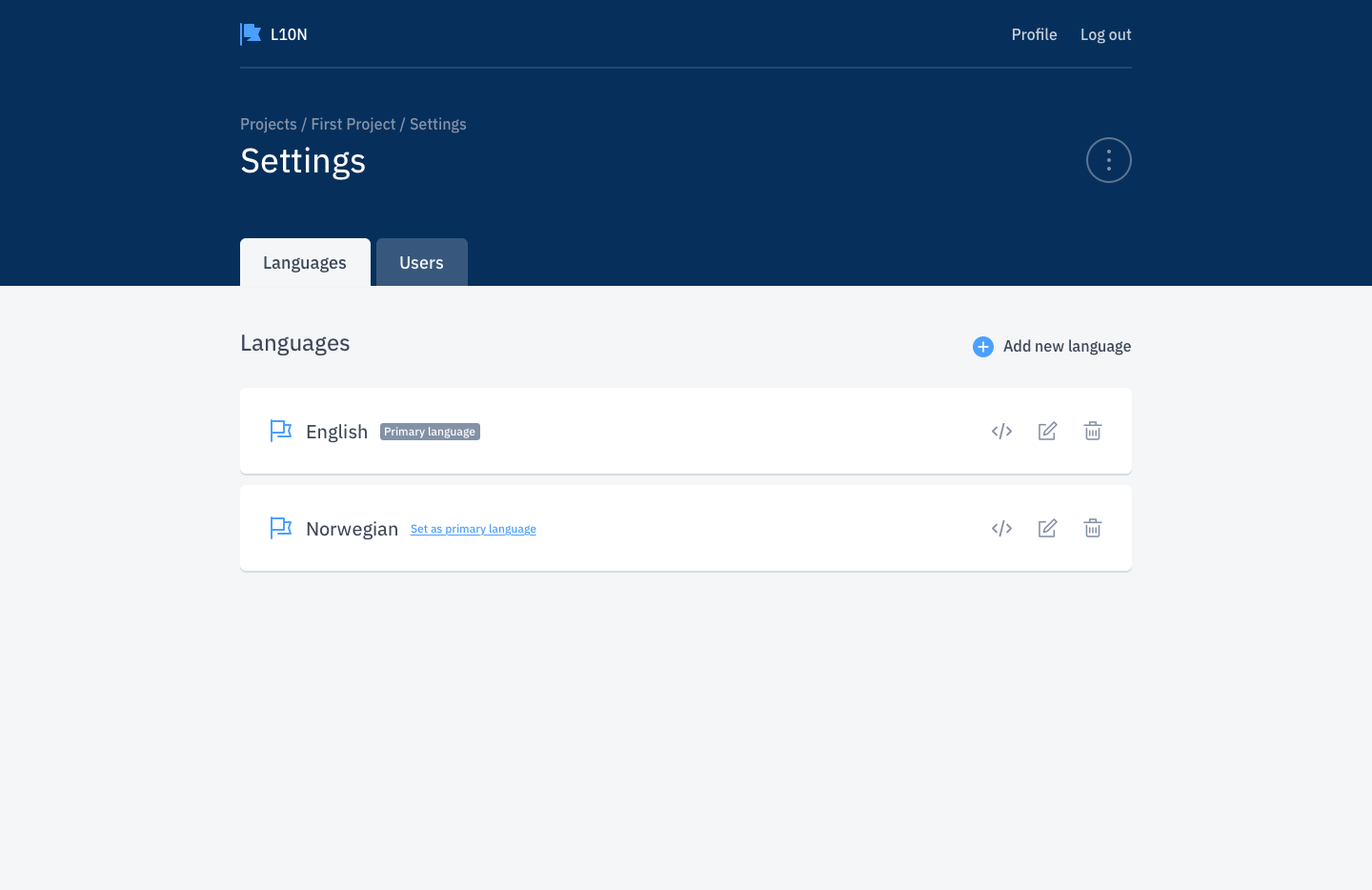Image resolution: width=1372 pixels, height=890 pixels.
Task: Click the Primary language badge on English
Action: pos(430,431)
